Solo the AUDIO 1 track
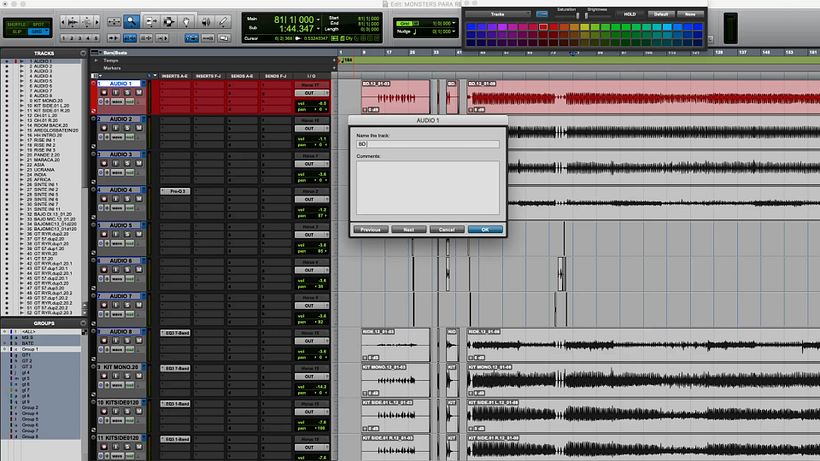 click(127, 93)
